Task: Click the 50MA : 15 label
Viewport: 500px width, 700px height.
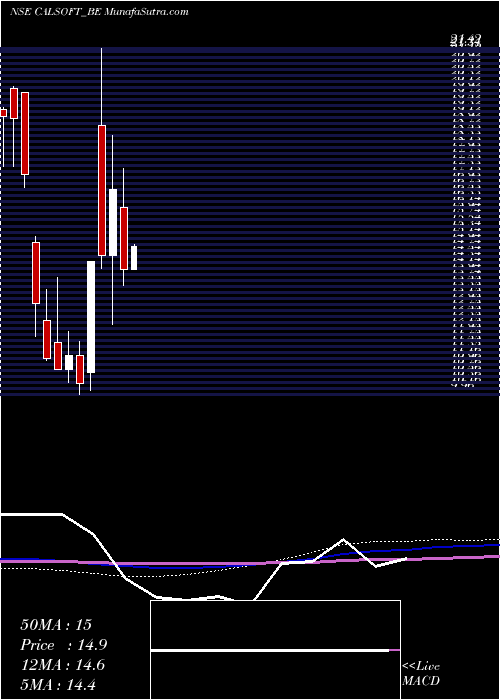Action: pyautogui.click(x=56, y=625)
